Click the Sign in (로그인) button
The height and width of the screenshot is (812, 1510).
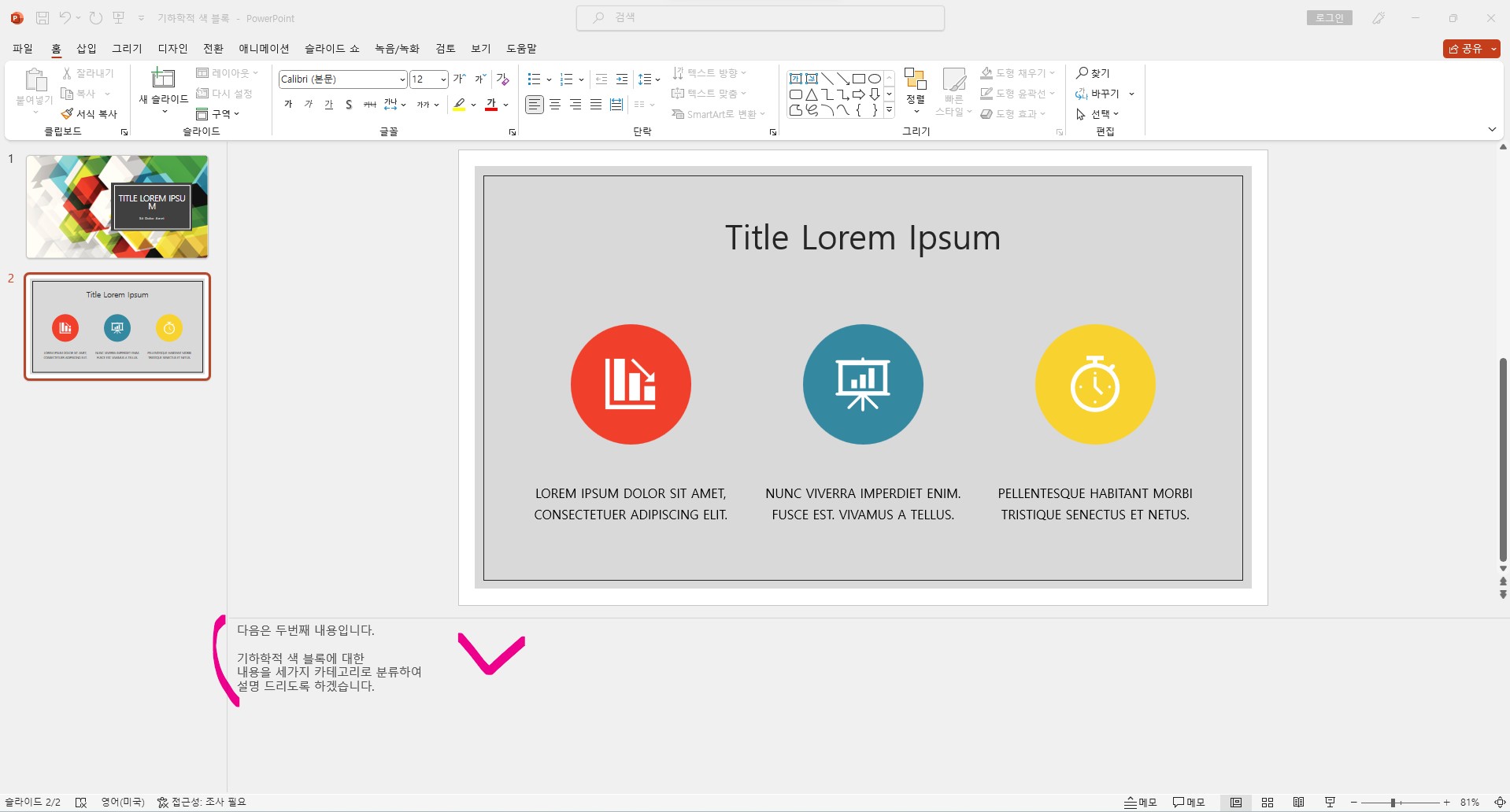coord(1330,18)
